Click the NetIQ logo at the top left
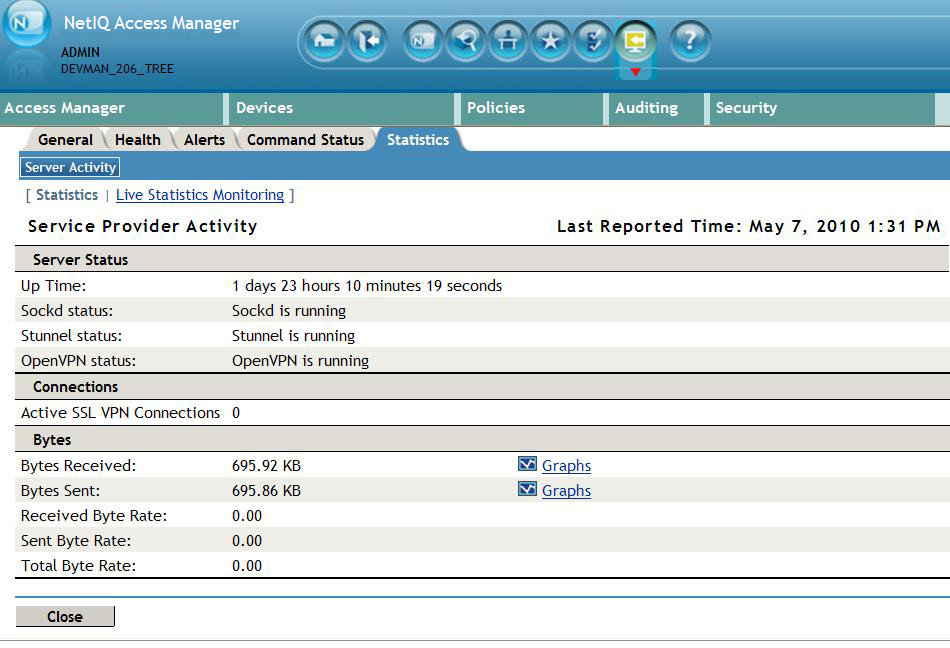Screen dimensions: 950x648 pyautogui.click(x=25, y=24)
